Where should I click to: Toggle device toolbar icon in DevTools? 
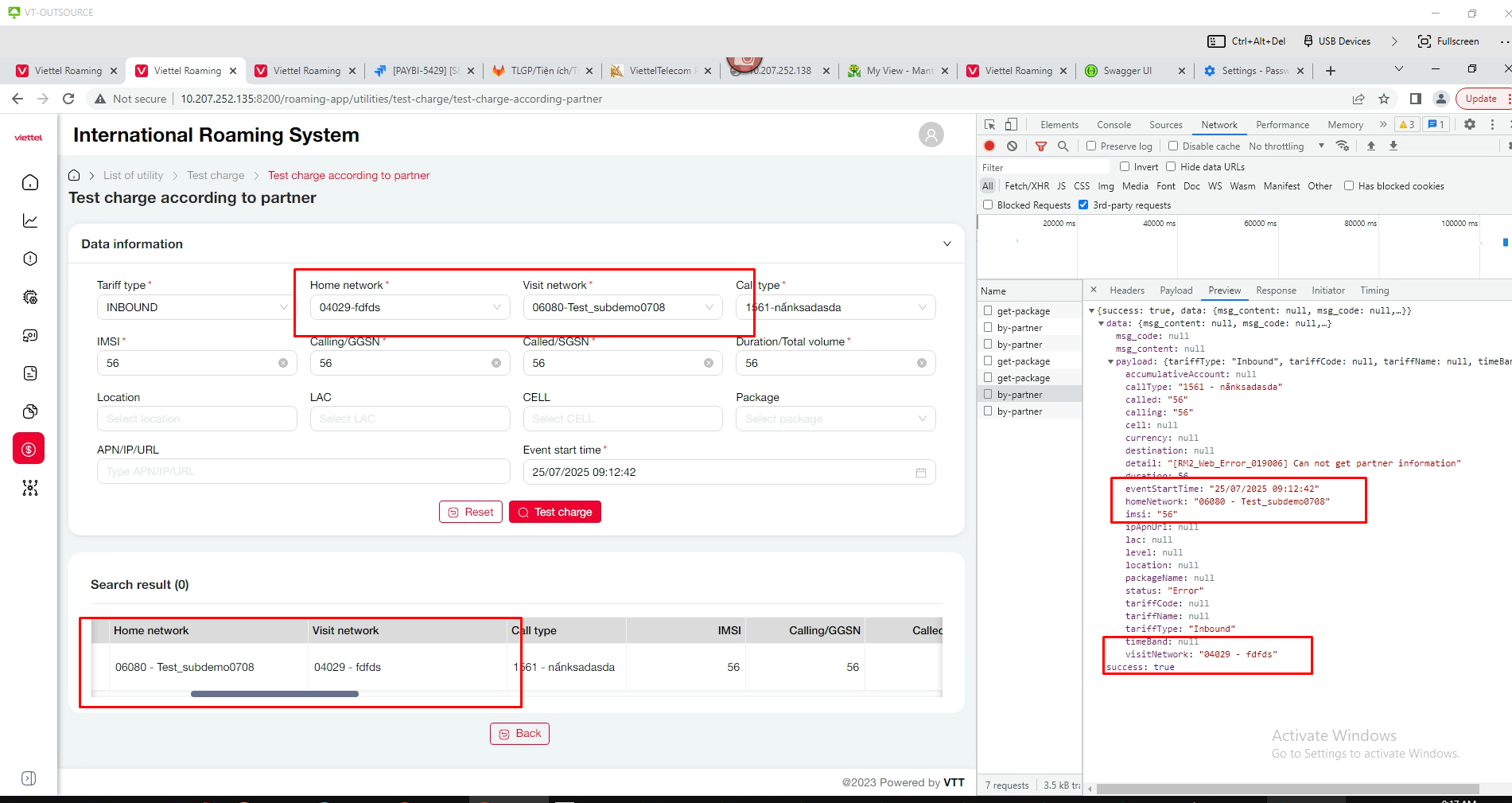(x=1011, y=124)
